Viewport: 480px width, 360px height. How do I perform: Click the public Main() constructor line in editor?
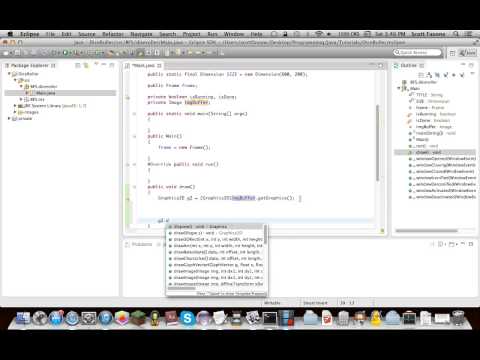click(165, 136)
